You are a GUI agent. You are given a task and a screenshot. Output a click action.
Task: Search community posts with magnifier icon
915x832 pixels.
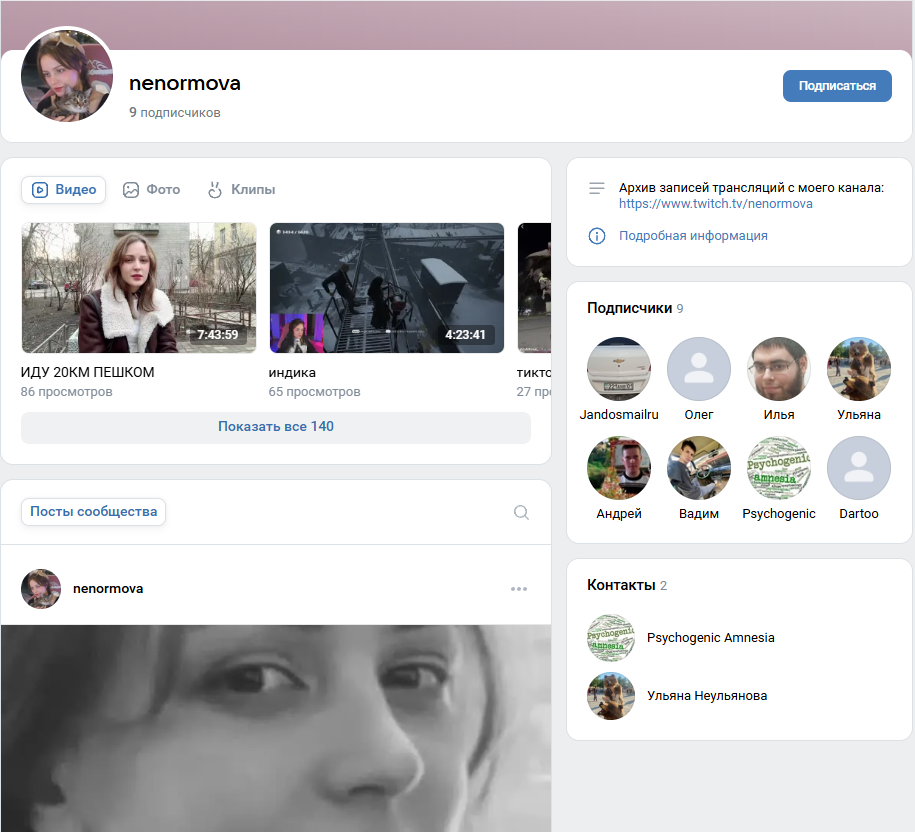(521, 512)
